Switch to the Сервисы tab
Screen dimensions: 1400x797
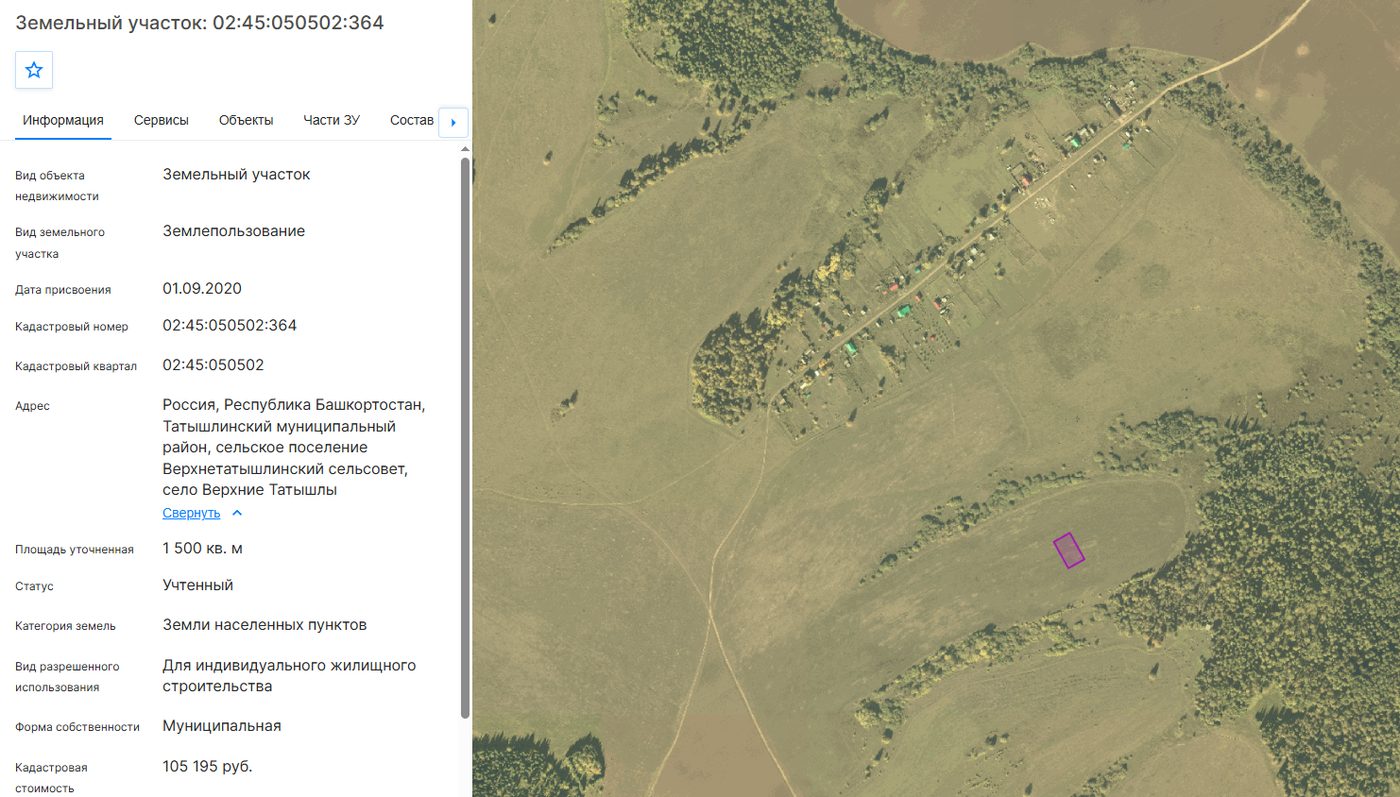pyautogui.click(x=161, y=120)
